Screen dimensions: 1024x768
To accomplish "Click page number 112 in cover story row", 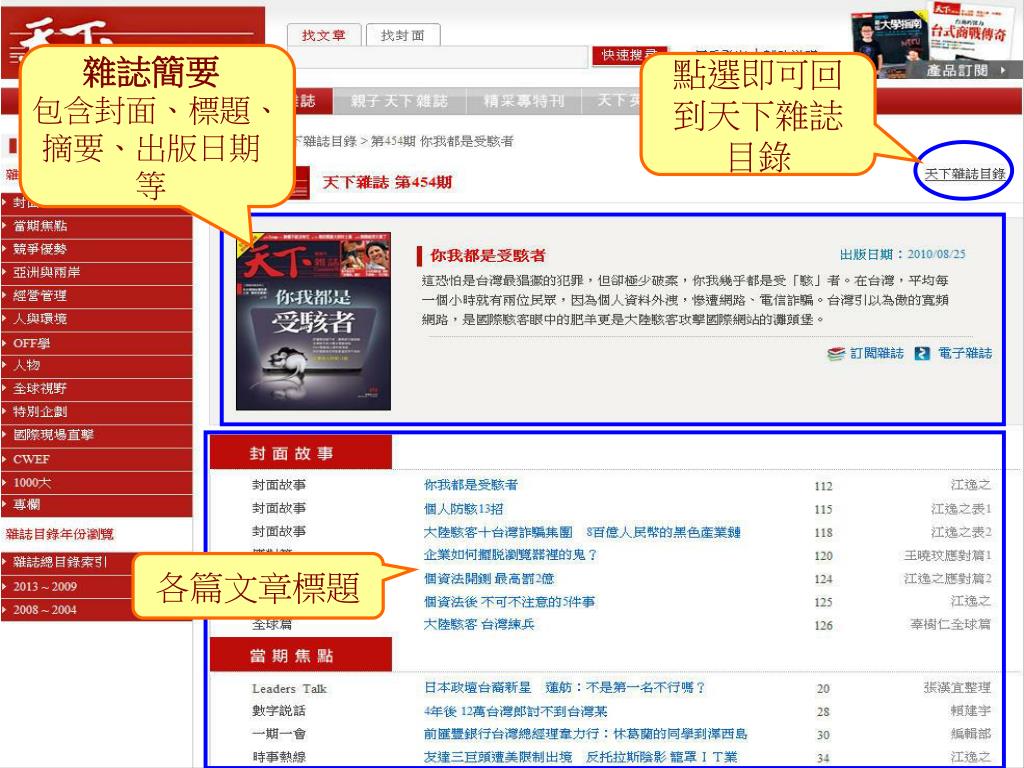I will click(824, 486).
